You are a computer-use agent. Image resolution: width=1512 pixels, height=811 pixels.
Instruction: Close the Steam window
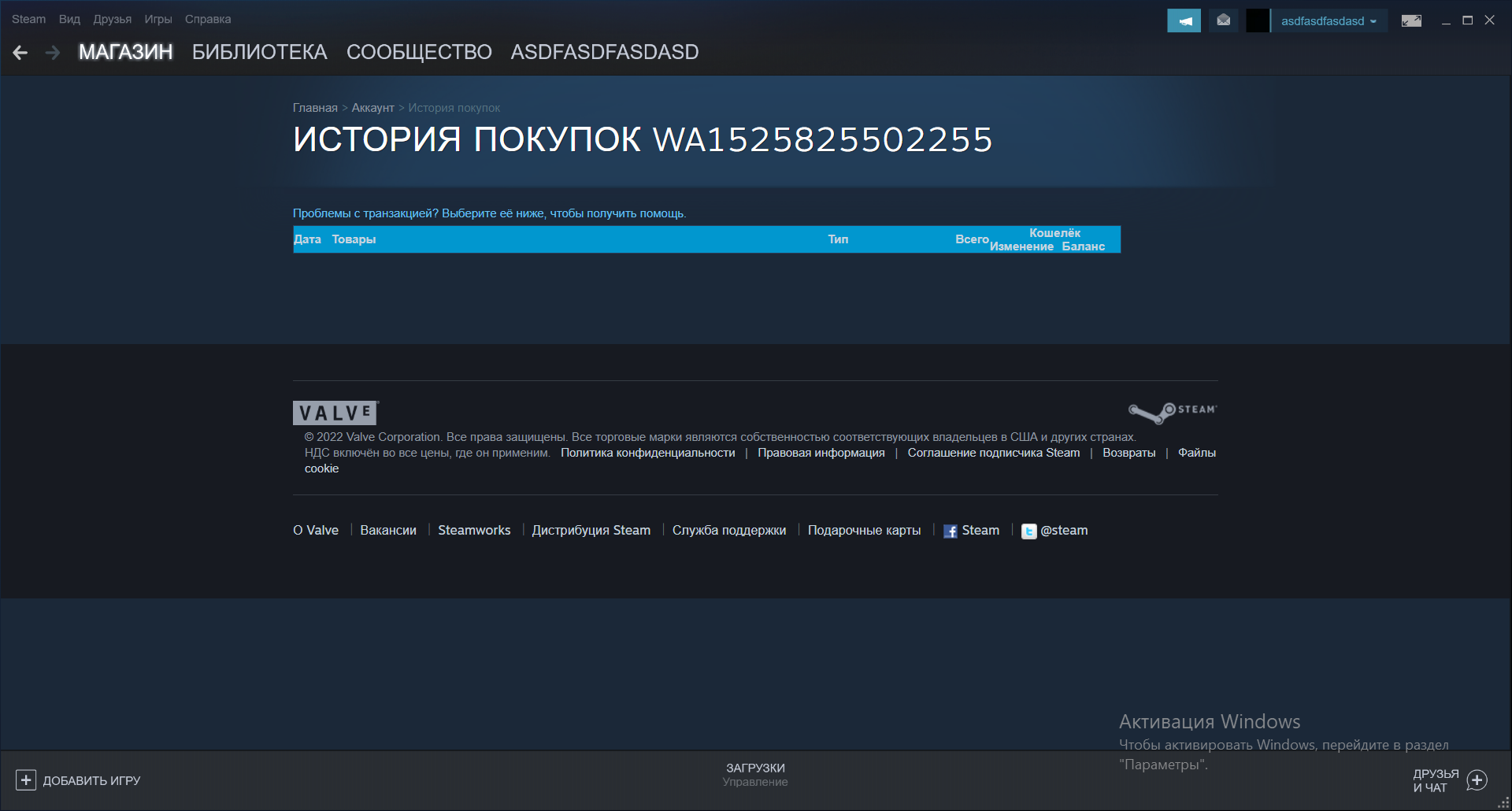point(1489,20)
